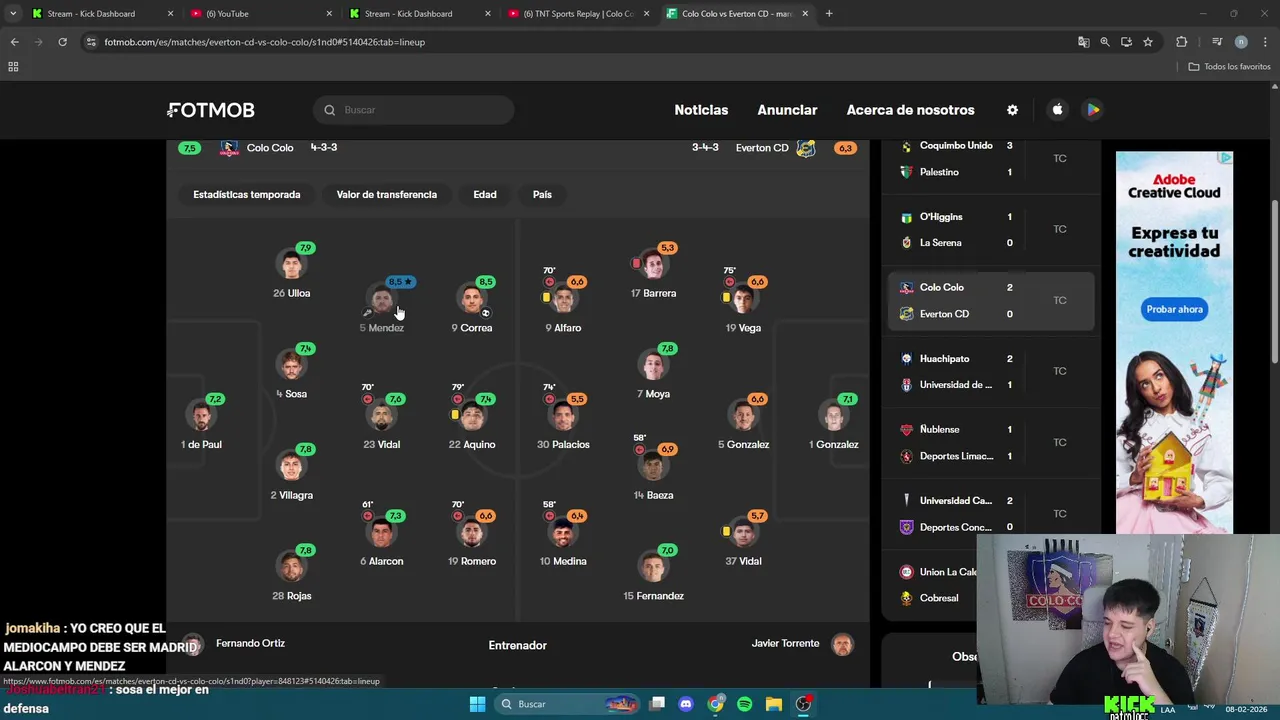Open the Noticias menu
Image resolution: width=1280 pixels, height=720 pixels.
point(701,110)
